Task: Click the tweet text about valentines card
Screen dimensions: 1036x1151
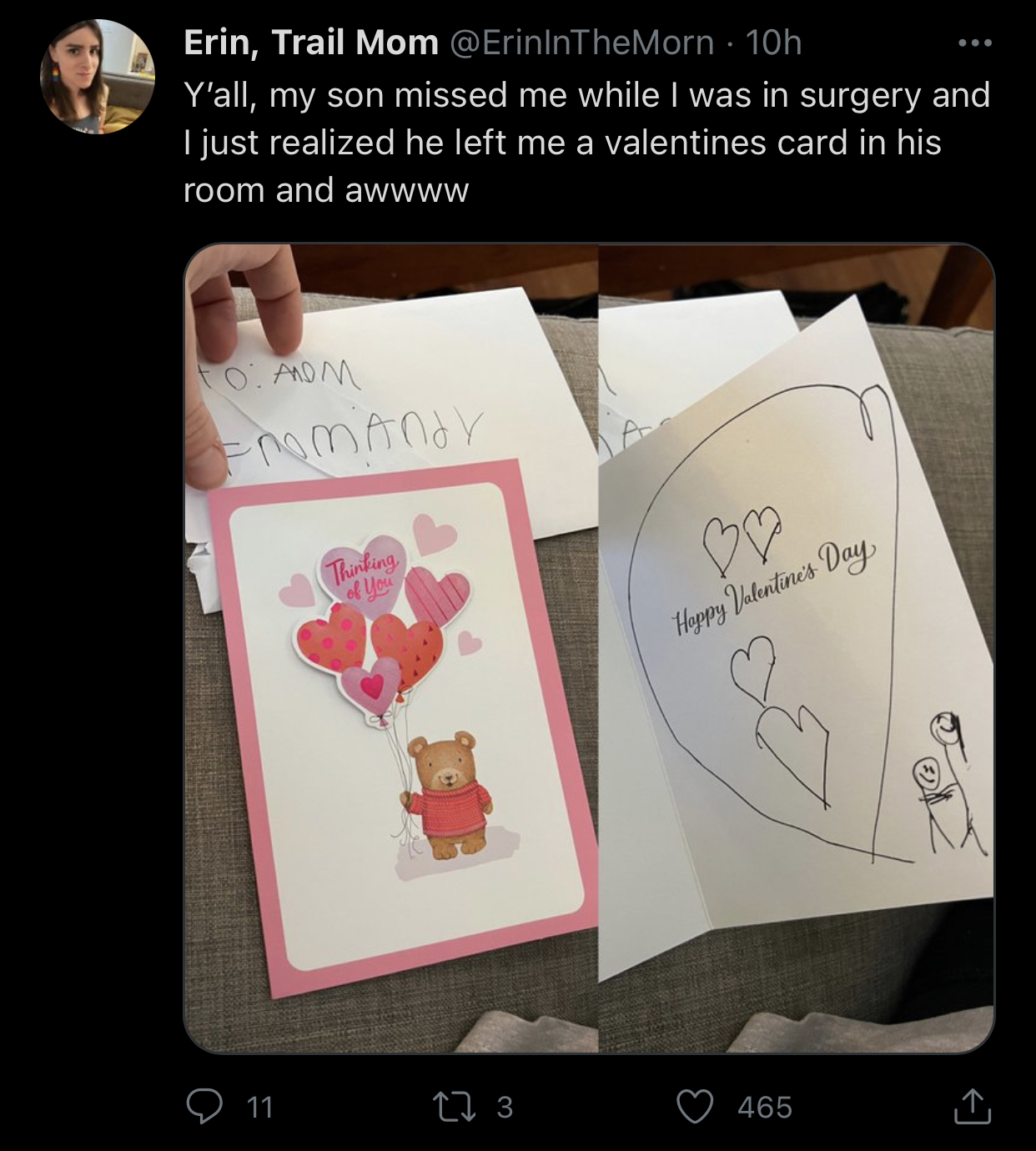Action: 586,143
